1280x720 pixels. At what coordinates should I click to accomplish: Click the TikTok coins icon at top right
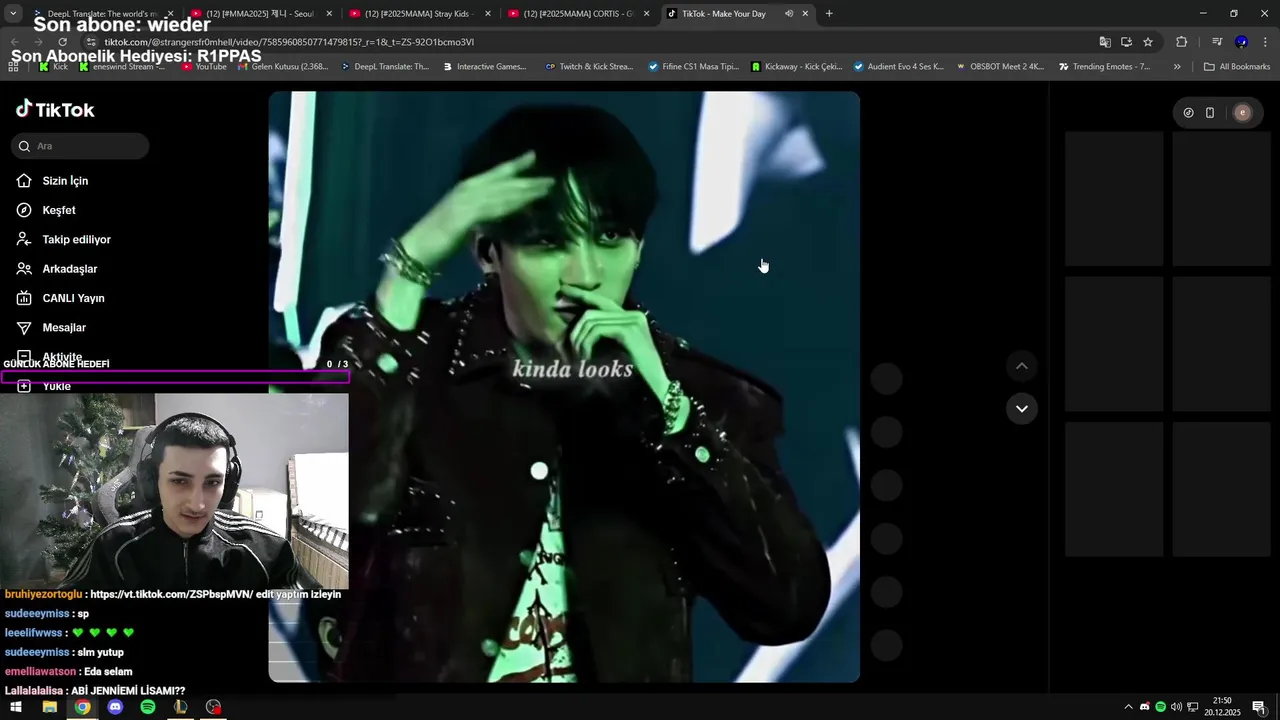[1188, 113]
